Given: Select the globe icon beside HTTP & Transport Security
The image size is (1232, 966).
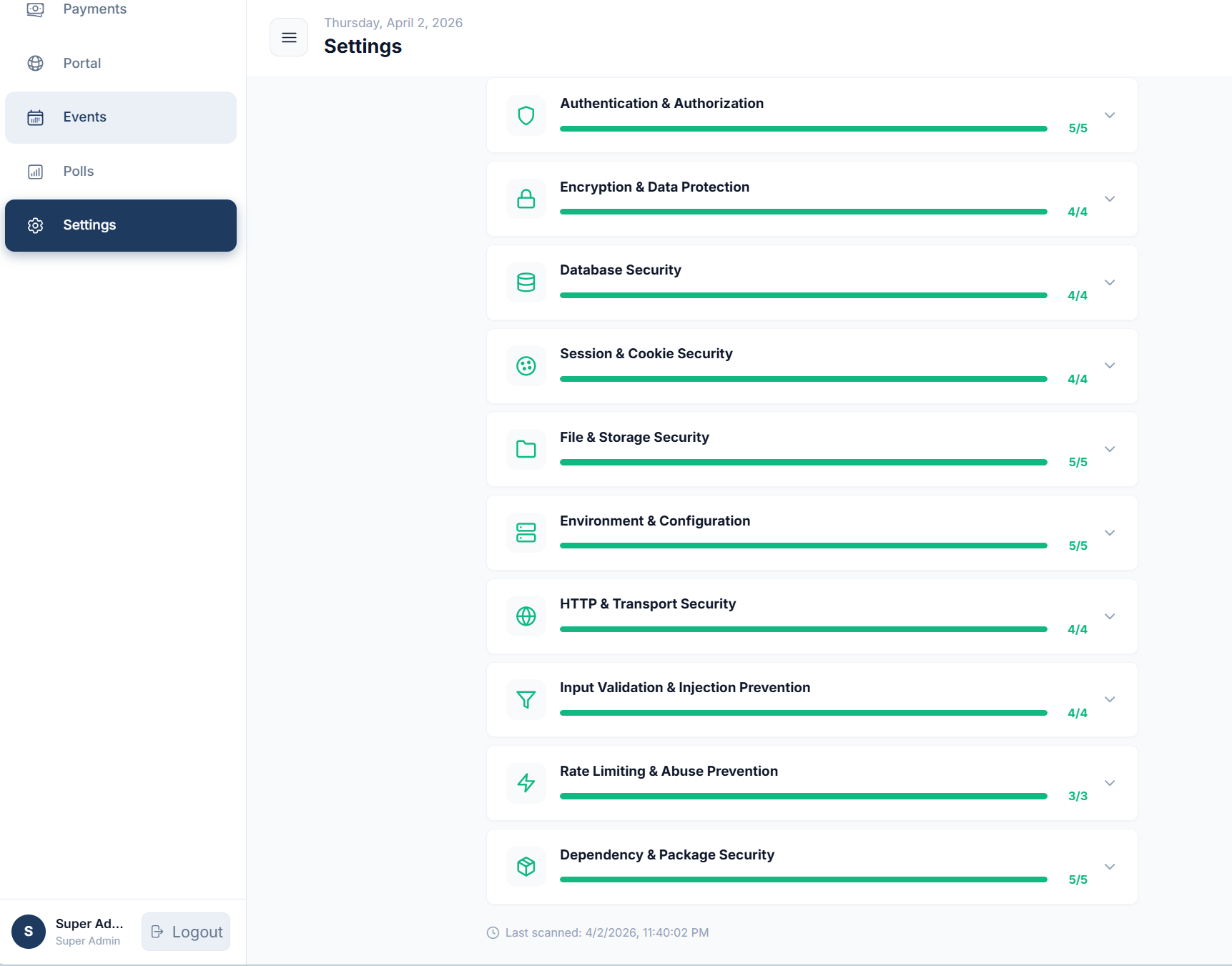Looking at the screenshot, I should click(526, 616).
